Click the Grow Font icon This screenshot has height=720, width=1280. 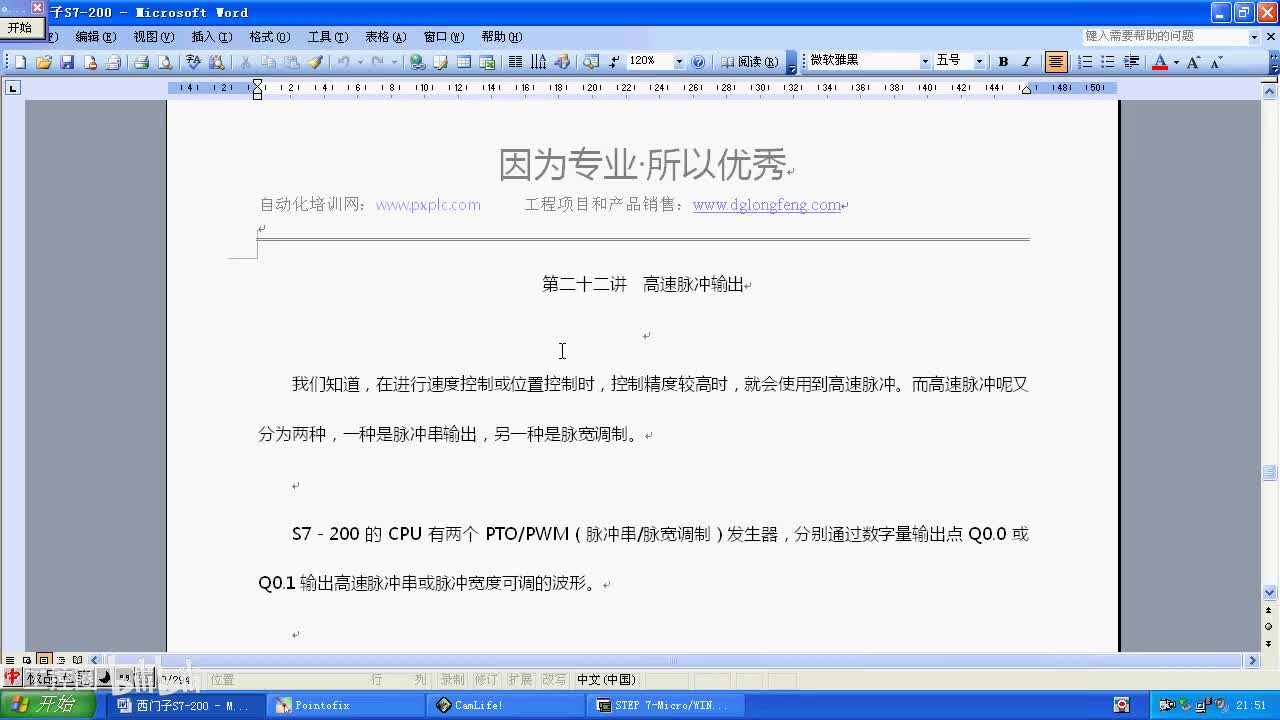pyautogui.click(x=1194, y=62)
